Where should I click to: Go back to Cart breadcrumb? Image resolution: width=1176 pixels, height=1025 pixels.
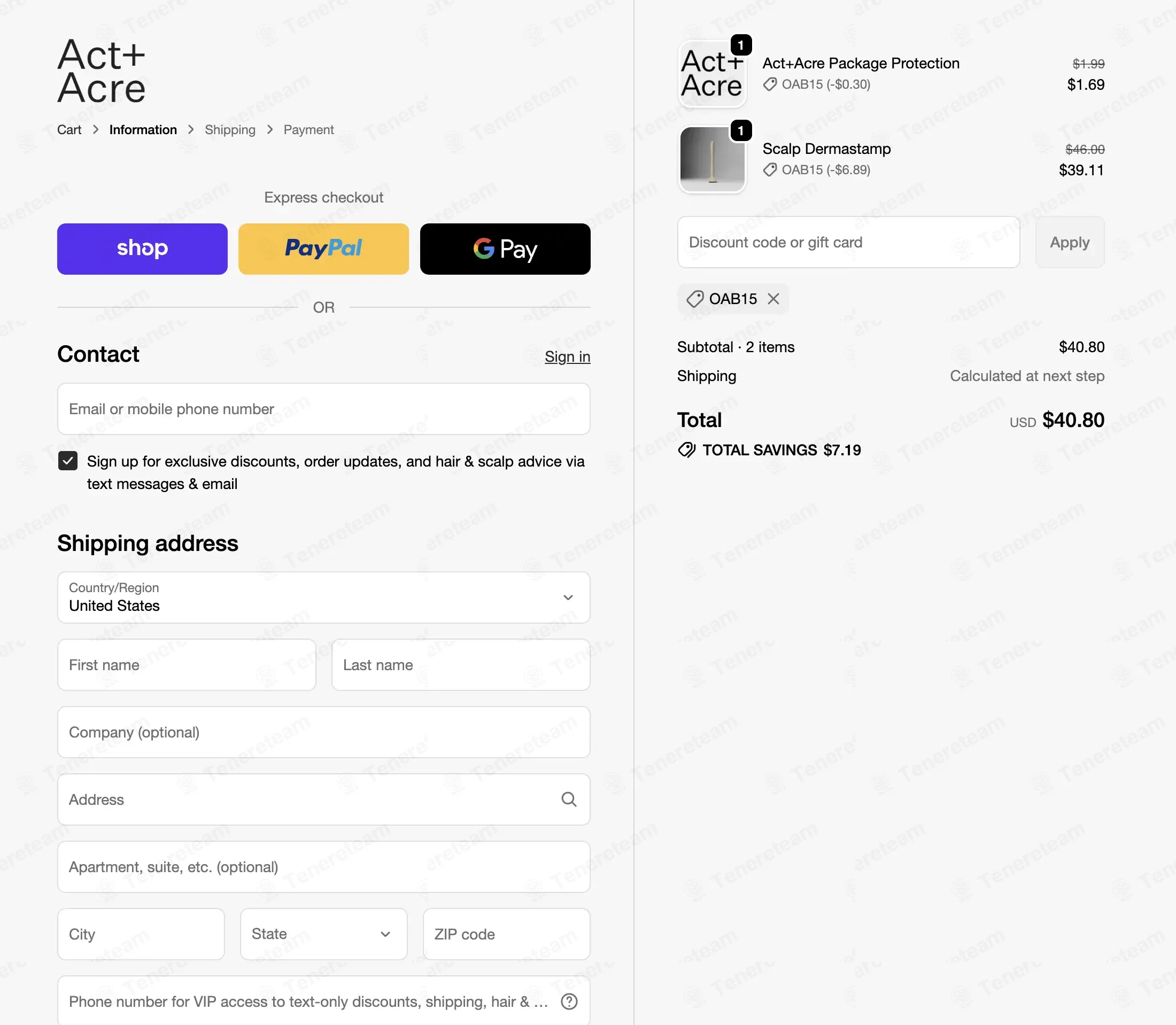point(69,130)
